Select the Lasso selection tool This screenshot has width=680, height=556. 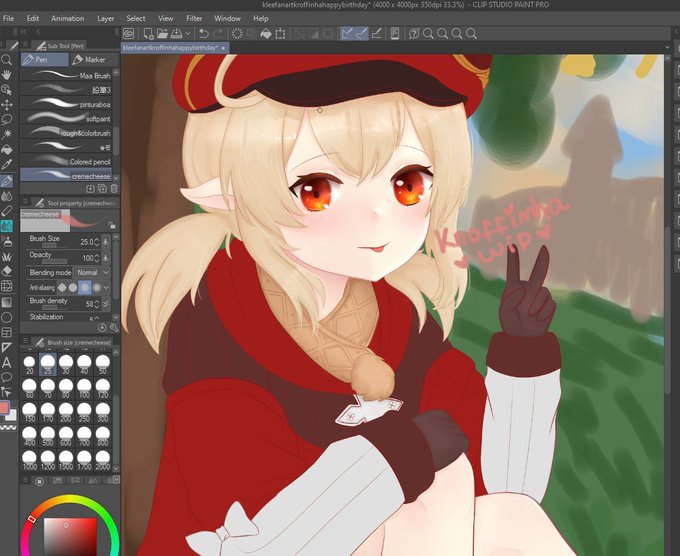coord(7,119)
